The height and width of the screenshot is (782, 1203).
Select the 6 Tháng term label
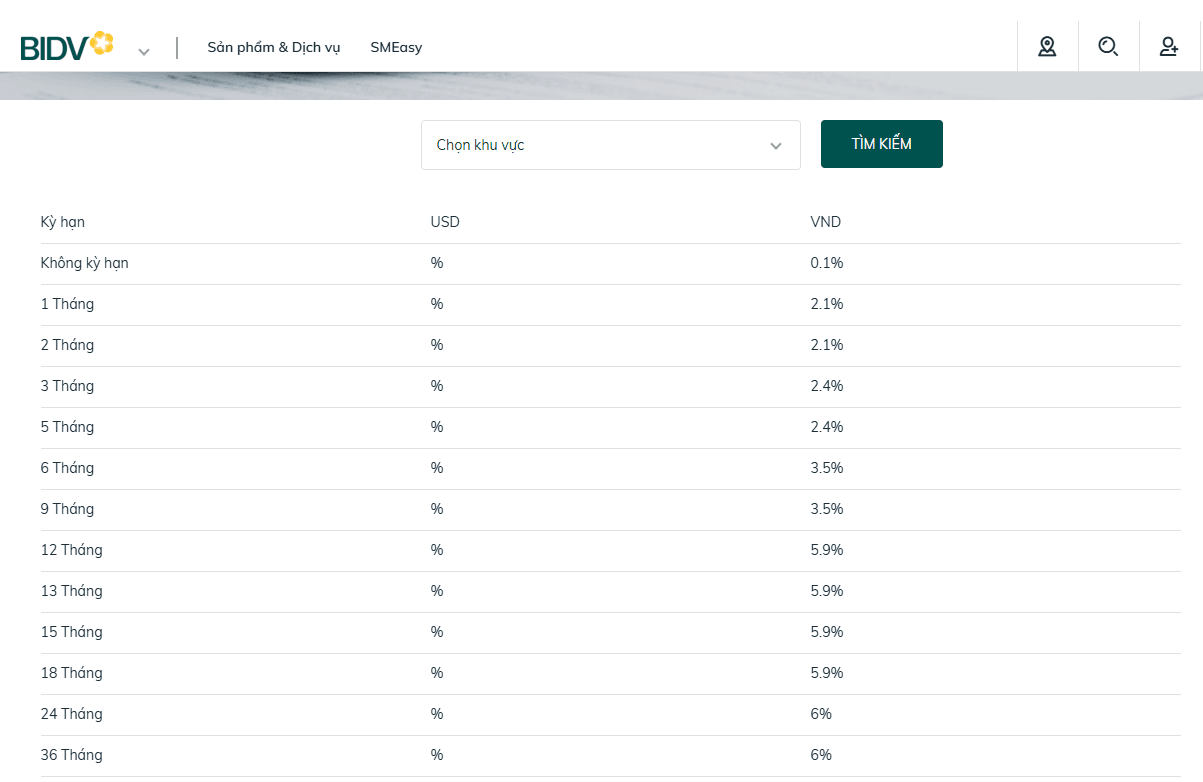(67, 468)
